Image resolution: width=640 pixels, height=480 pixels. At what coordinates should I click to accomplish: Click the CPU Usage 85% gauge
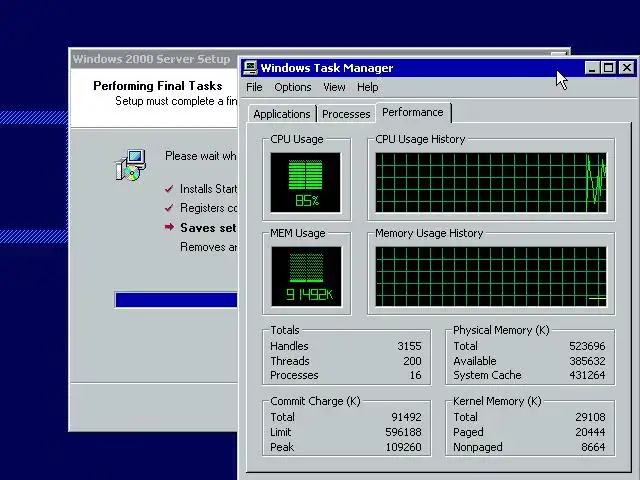(x=305, y=182)
